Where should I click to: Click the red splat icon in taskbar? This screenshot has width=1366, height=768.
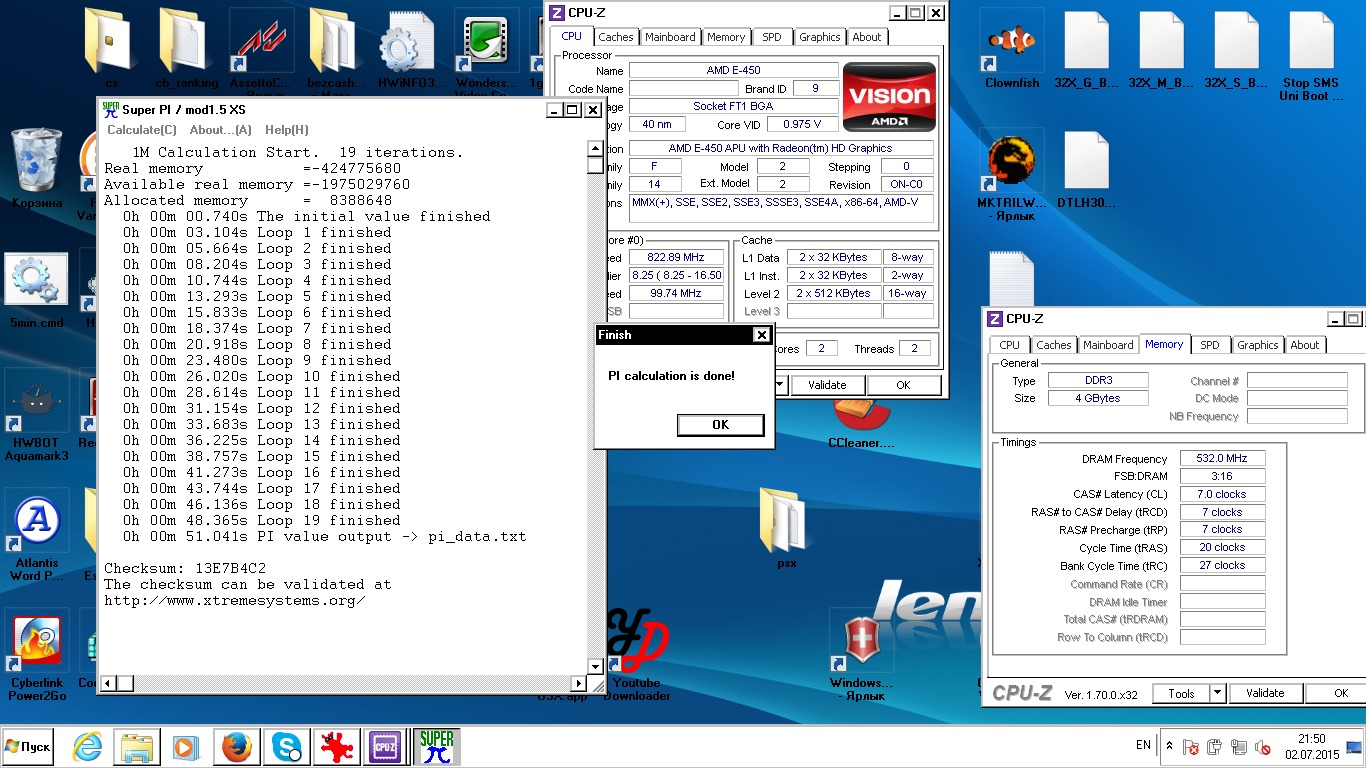coord(337,747)
